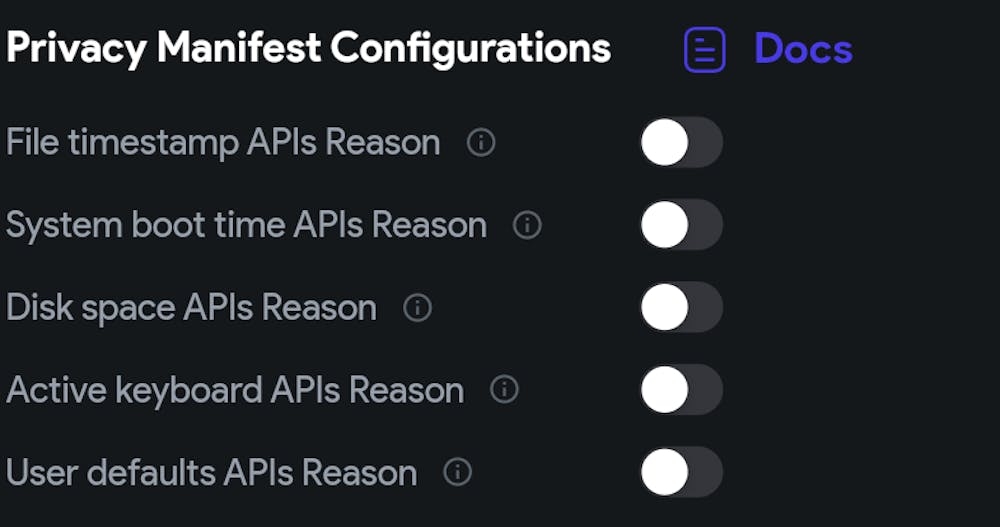Show info for System boot time APIs Reason
The width and height of the screenshot is (1000, 527).
click(527, 225)
